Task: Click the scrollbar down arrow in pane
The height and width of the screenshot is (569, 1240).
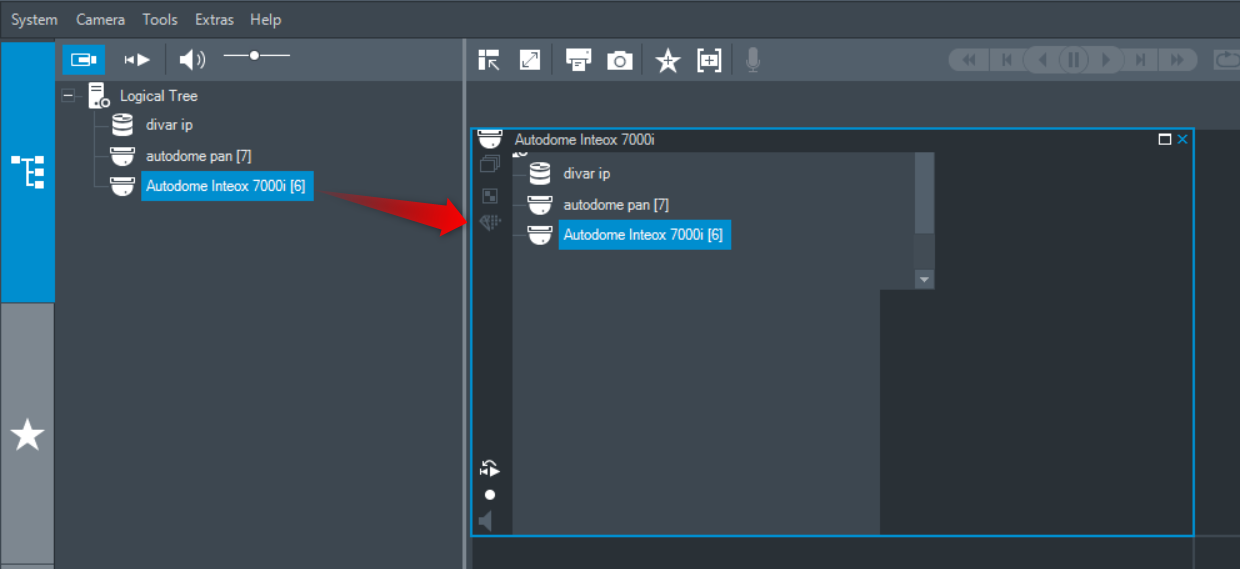Action: tap(924, 280)
